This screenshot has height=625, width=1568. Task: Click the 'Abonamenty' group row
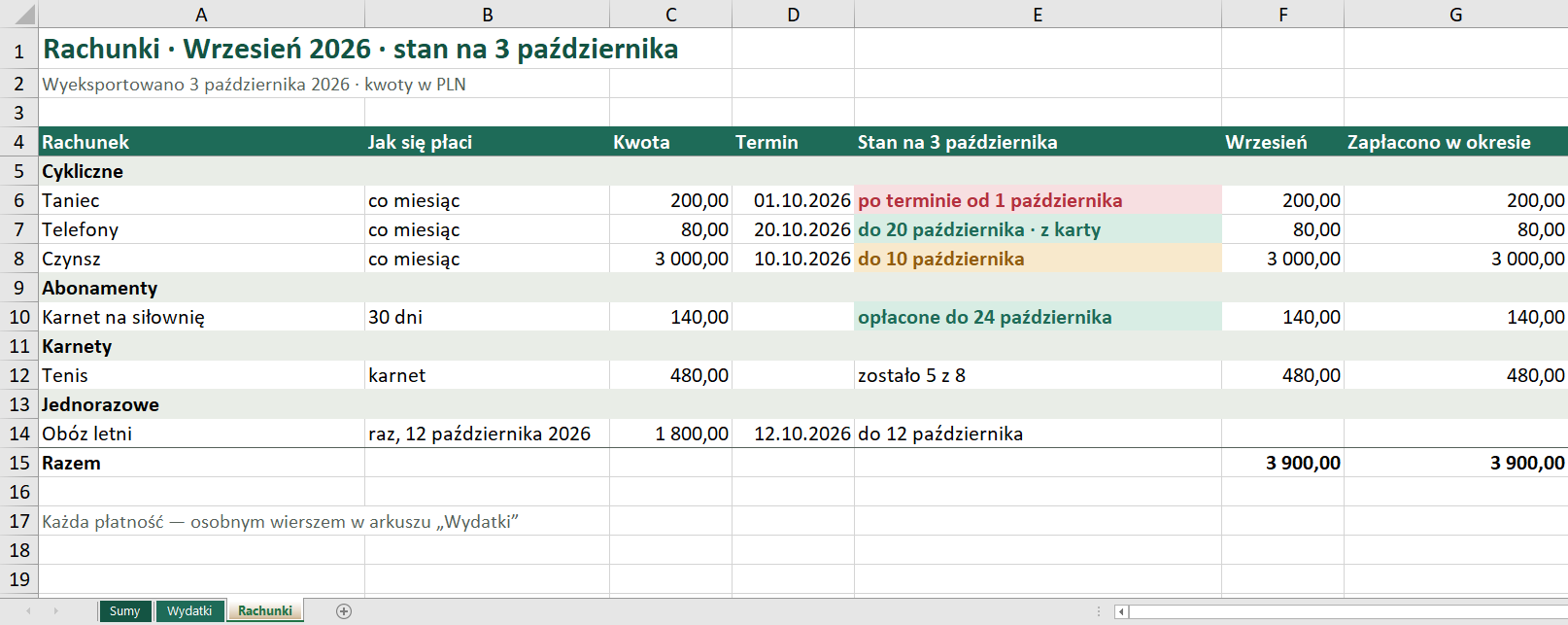point(802,288)
